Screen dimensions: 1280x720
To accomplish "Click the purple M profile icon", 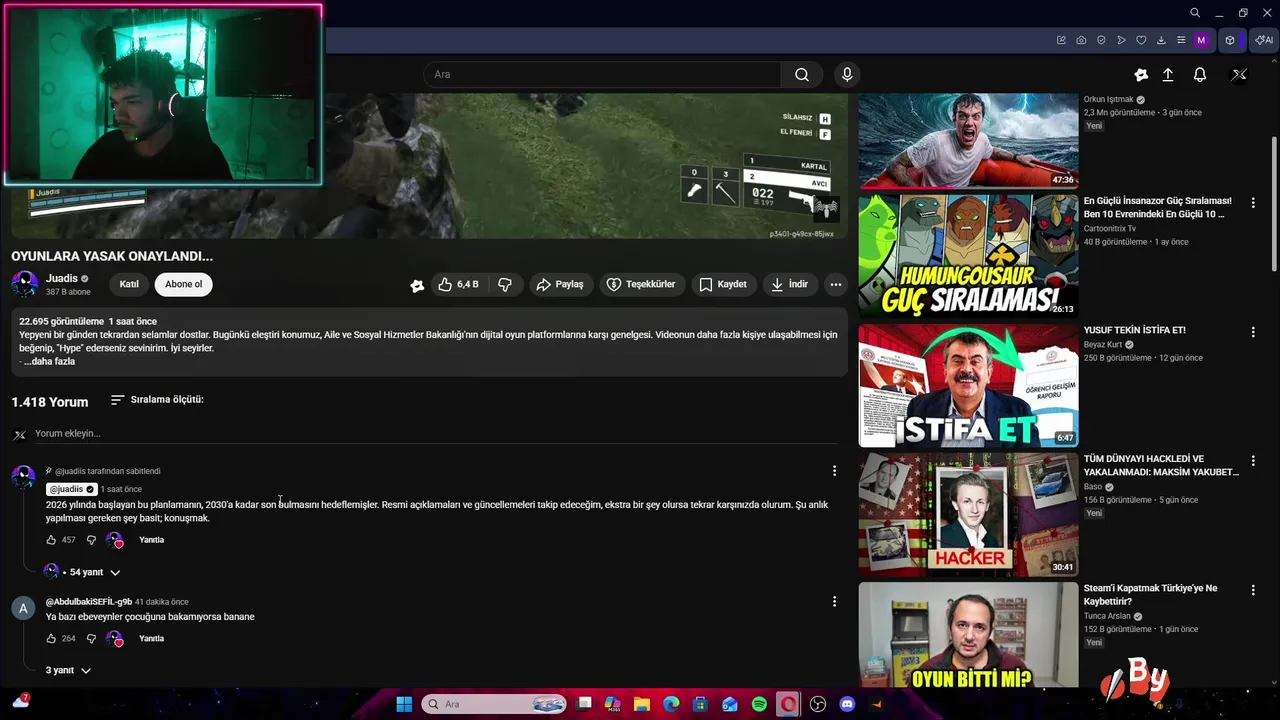I will tap(1201, 40).
